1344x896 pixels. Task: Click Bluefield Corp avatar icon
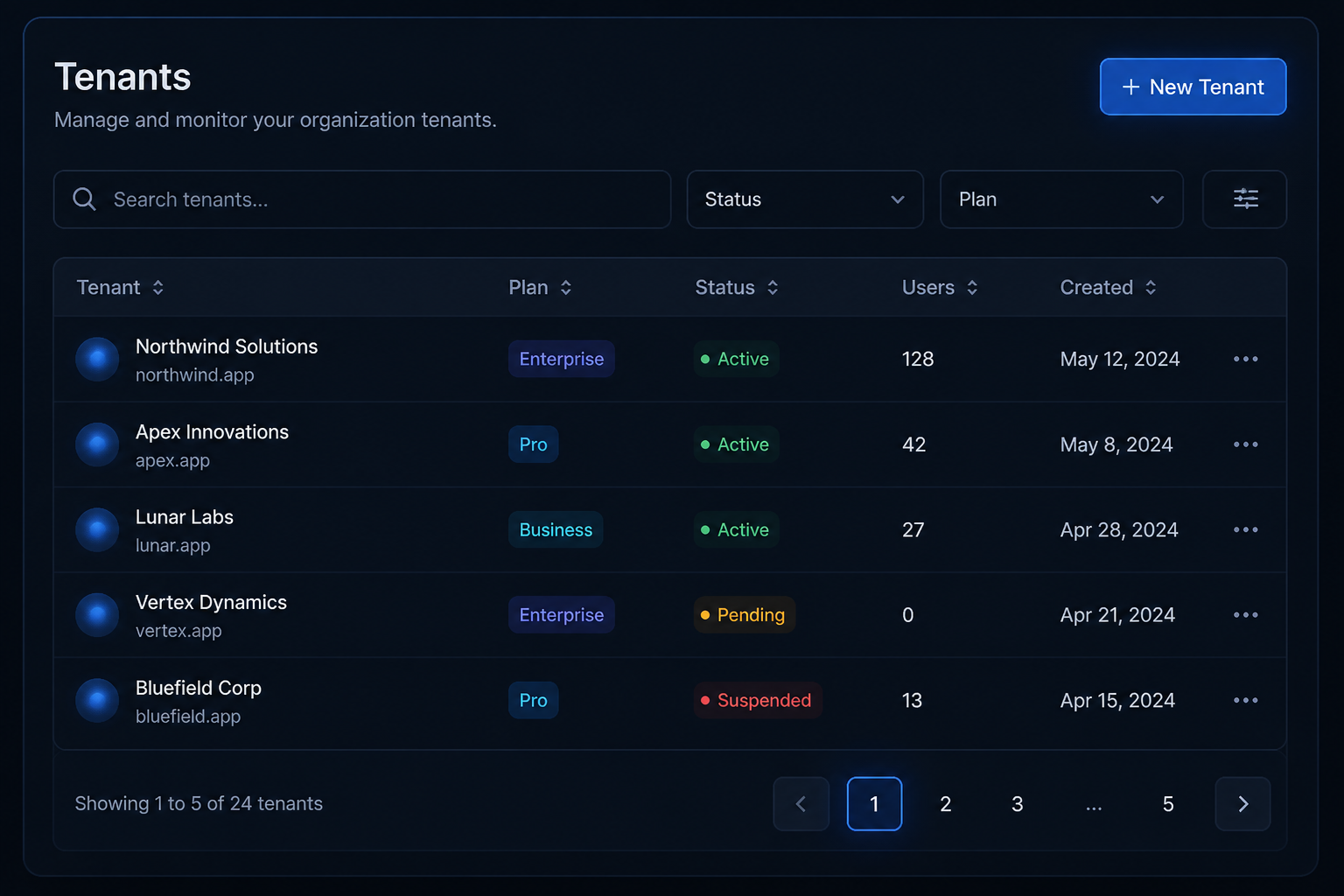point(97,700)
